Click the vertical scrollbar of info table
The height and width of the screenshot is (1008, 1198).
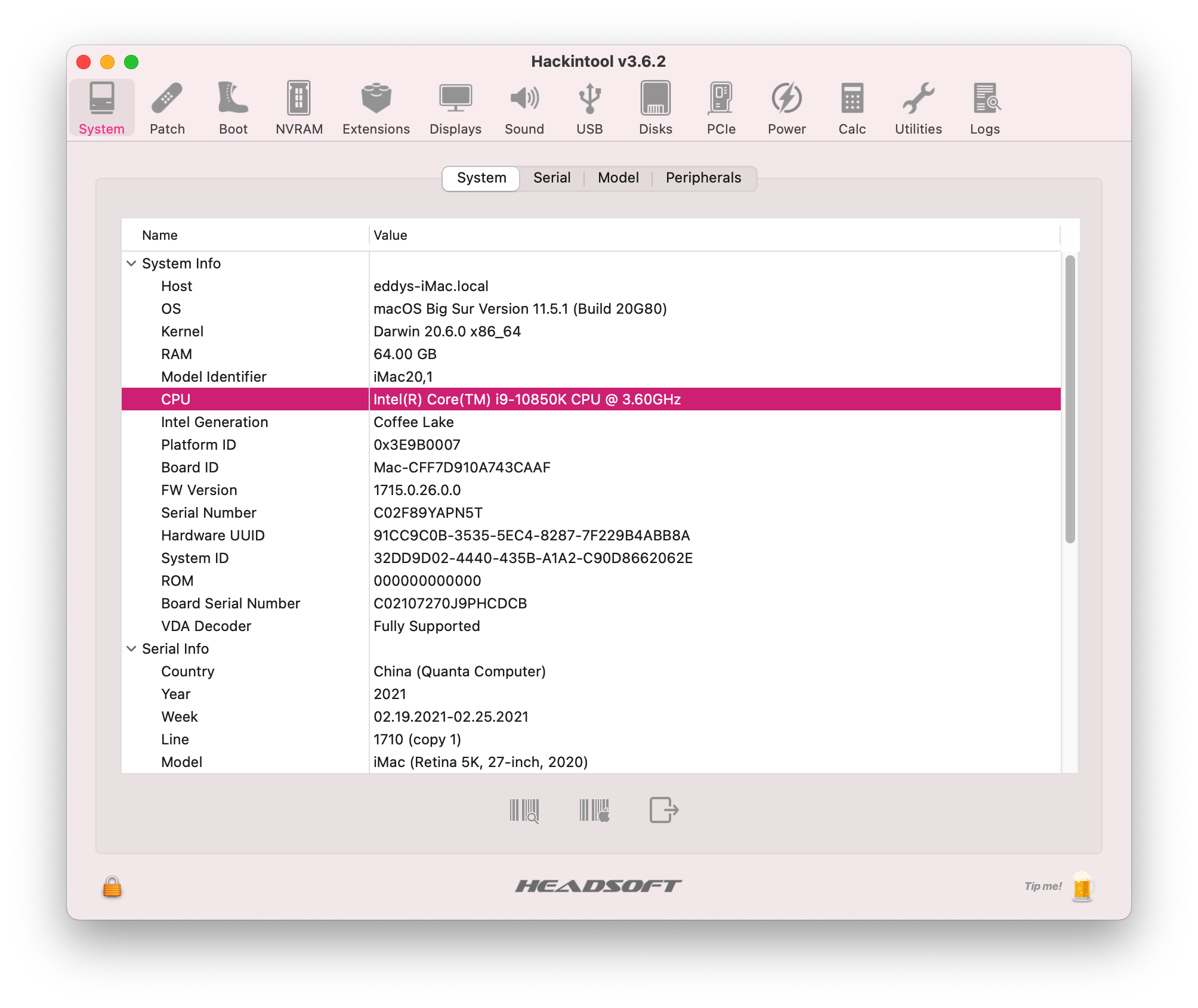[1070, 400]
